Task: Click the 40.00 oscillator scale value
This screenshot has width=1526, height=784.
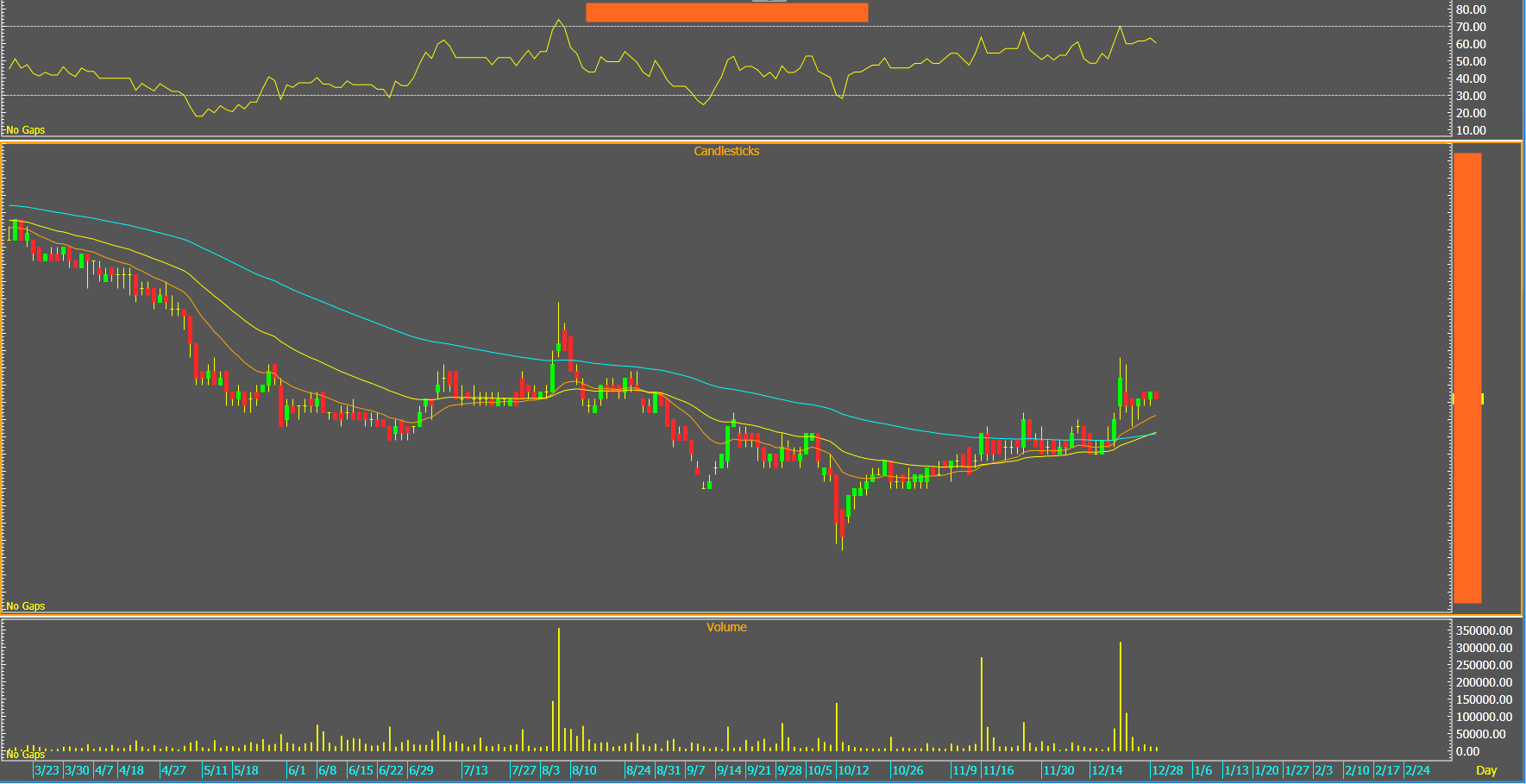Action: click(1471, 78)
